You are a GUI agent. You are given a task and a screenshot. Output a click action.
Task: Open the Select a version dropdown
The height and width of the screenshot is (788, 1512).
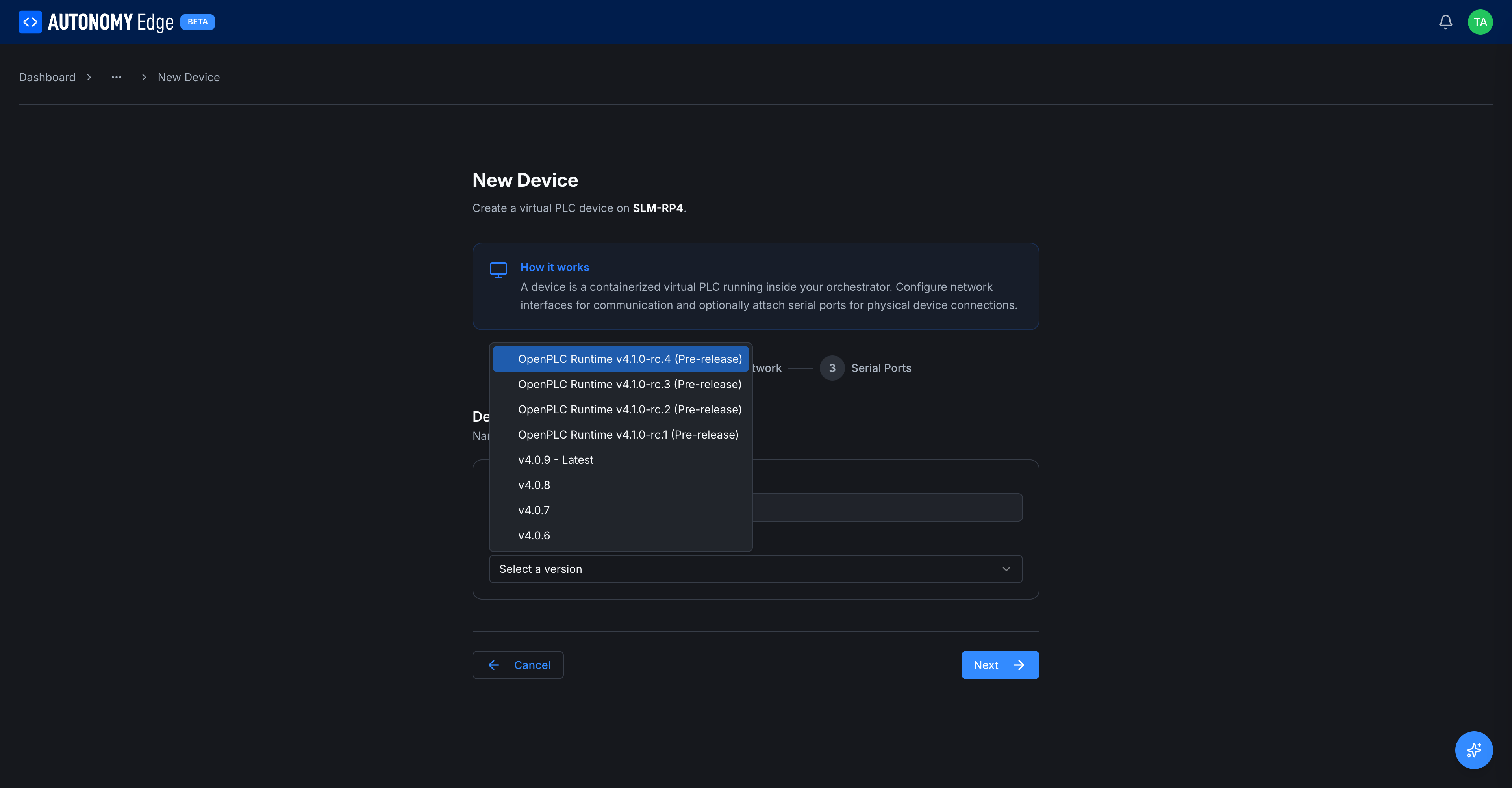pyautogui.click(x=756, y=569)
